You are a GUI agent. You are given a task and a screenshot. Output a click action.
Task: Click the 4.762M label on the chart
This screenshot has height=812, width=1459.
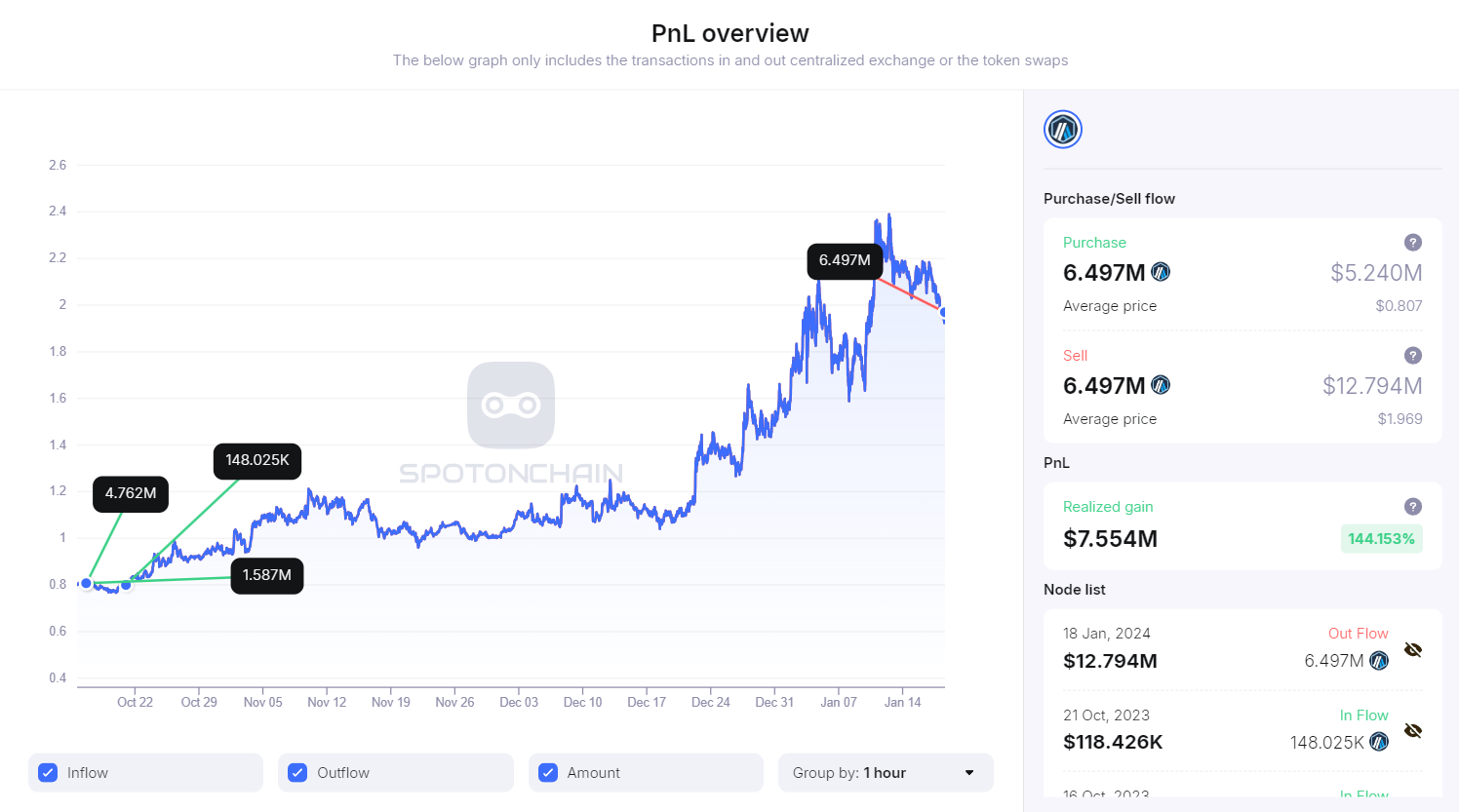coord(130,494)
